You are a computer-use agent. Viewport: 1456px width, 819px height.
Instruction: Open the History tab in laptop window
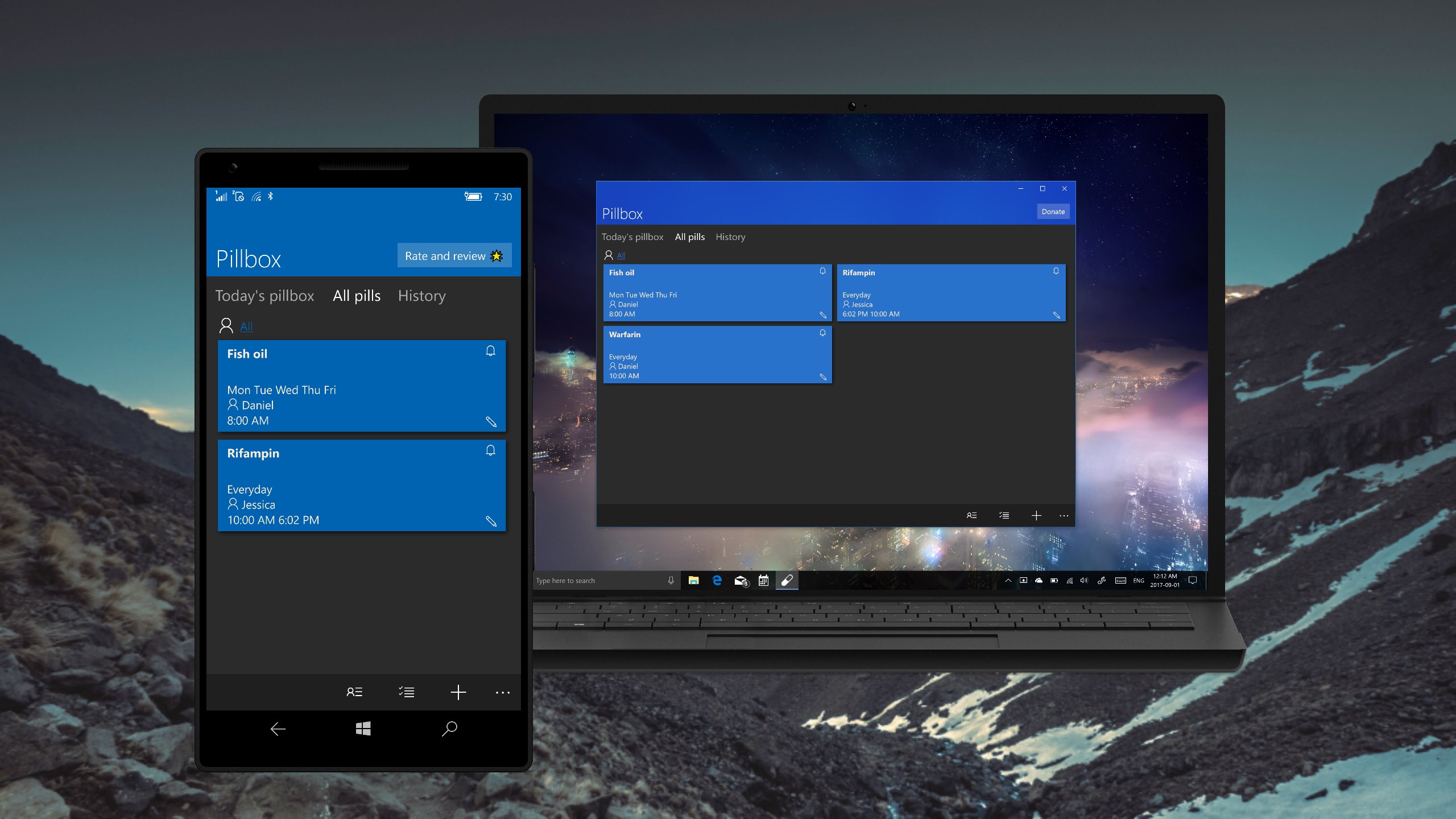click(x=730, y=237)
